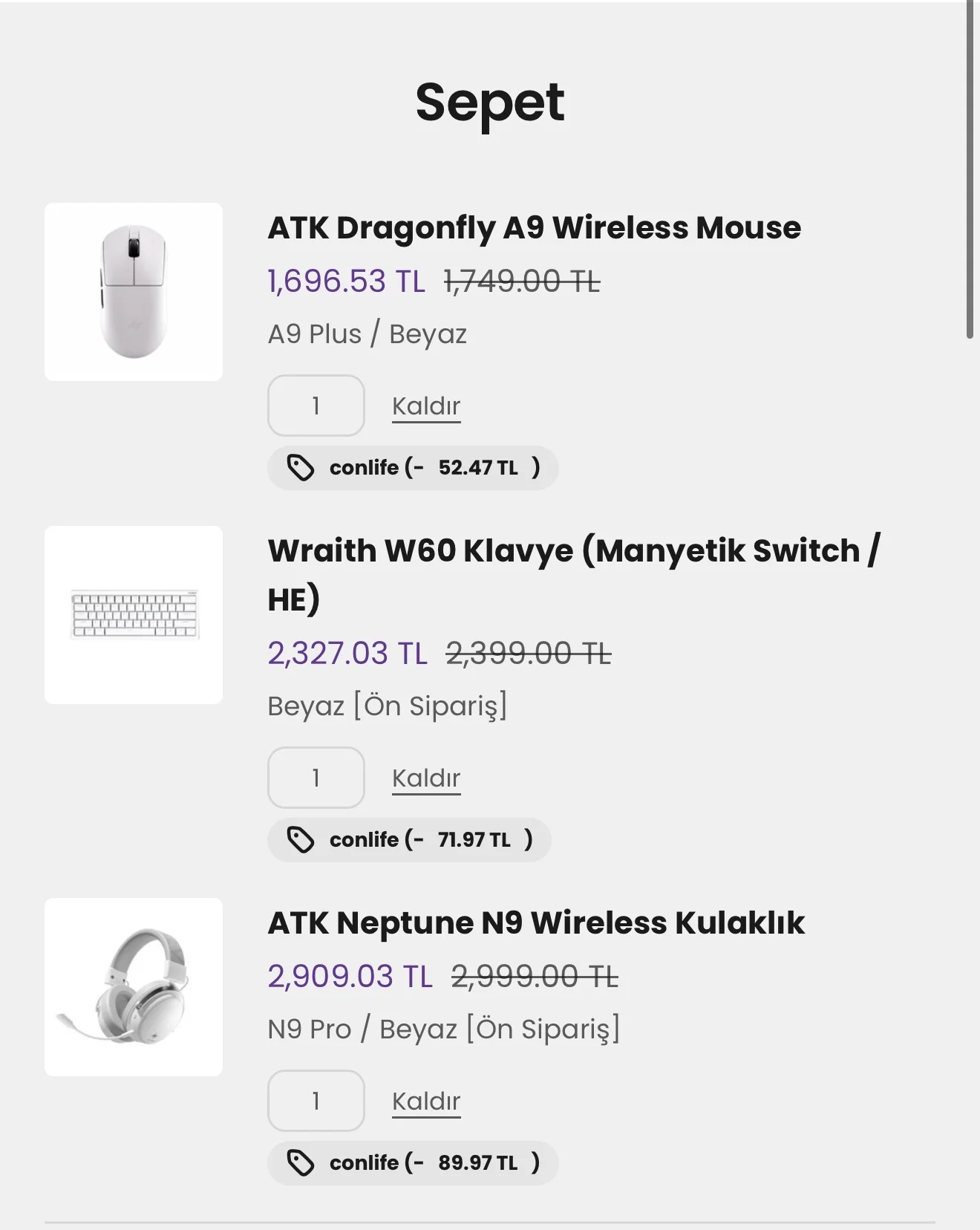Open the Wraith W60 Klavye product title

573,551
